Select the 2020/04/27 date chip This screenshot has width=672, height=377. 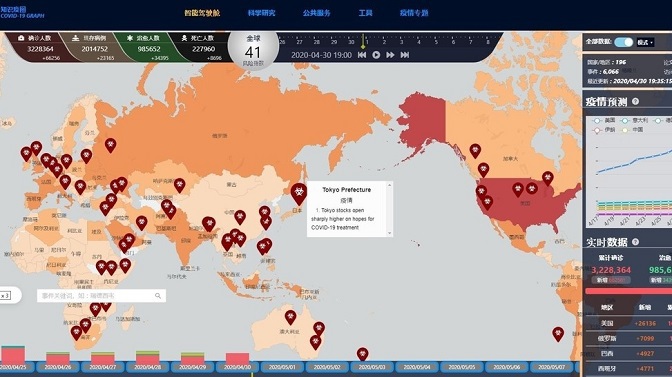click(x=103, y=367)
